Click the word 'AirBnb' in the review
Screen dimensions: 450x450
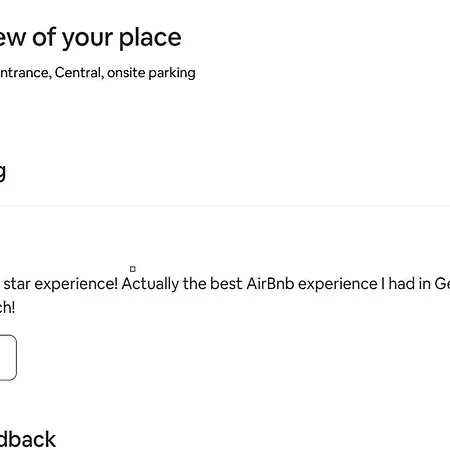click(x=270, y=284)
